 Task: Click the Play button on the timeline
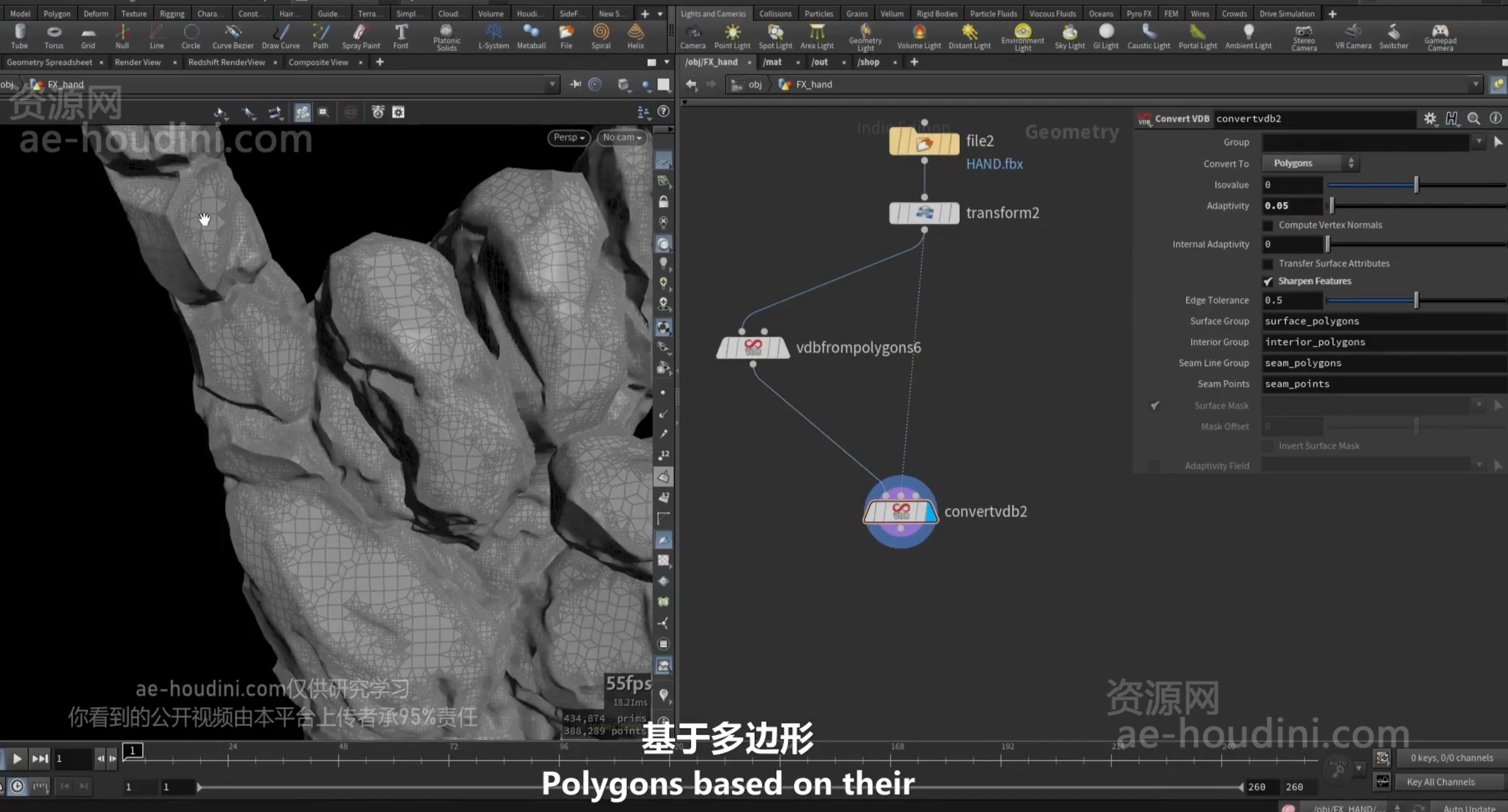point(17,759)
